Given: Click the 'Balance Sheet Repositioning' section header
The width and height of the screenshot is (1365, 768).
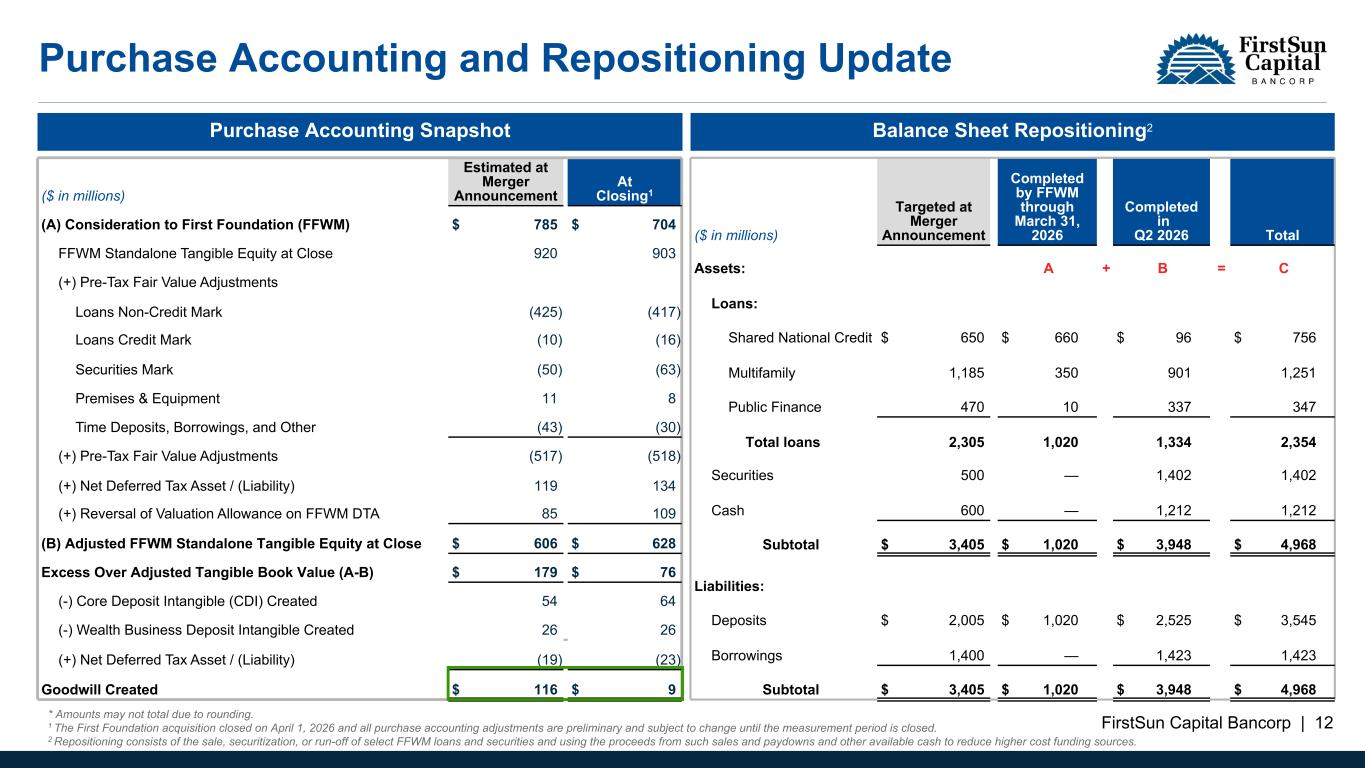Looking at the screenshot, I should click(x=1012, y=130).
